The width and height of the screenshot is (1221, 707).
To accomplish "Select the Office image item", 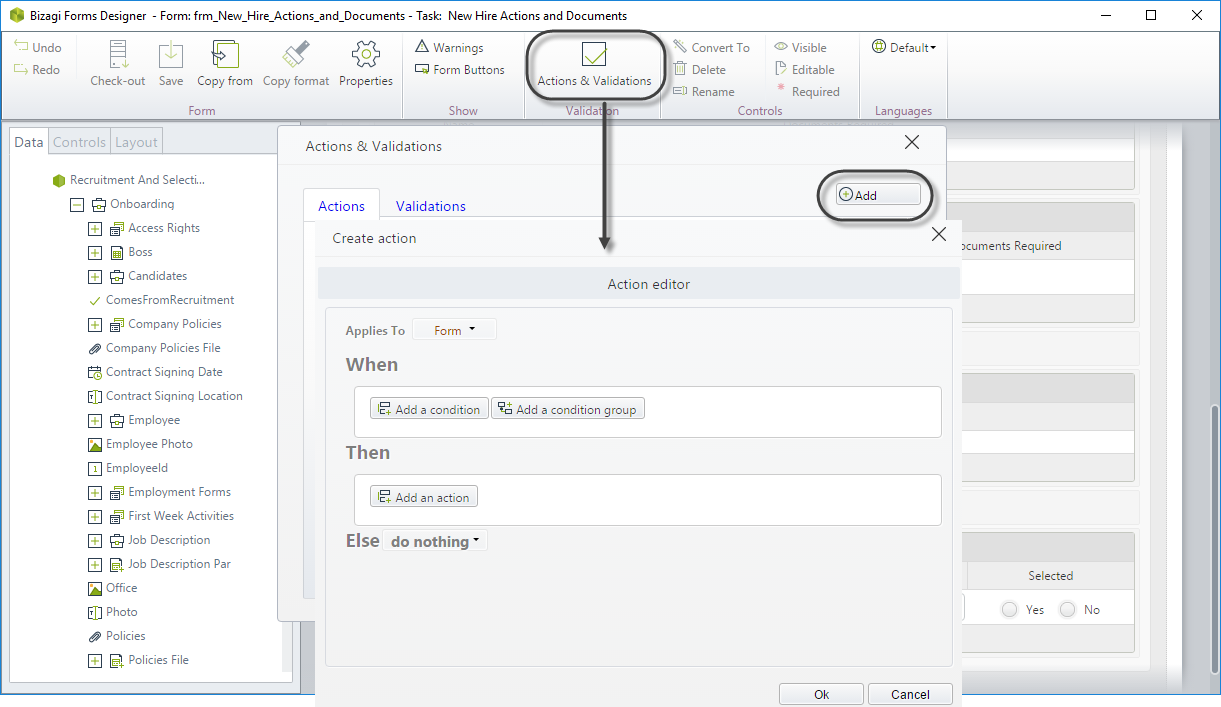I will (112, 588).
